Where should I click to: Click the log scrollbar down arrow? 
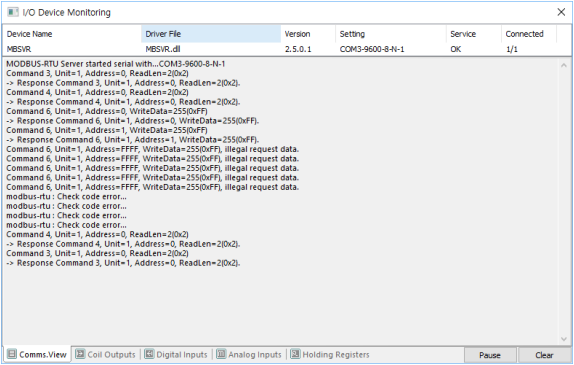point(564,339)
